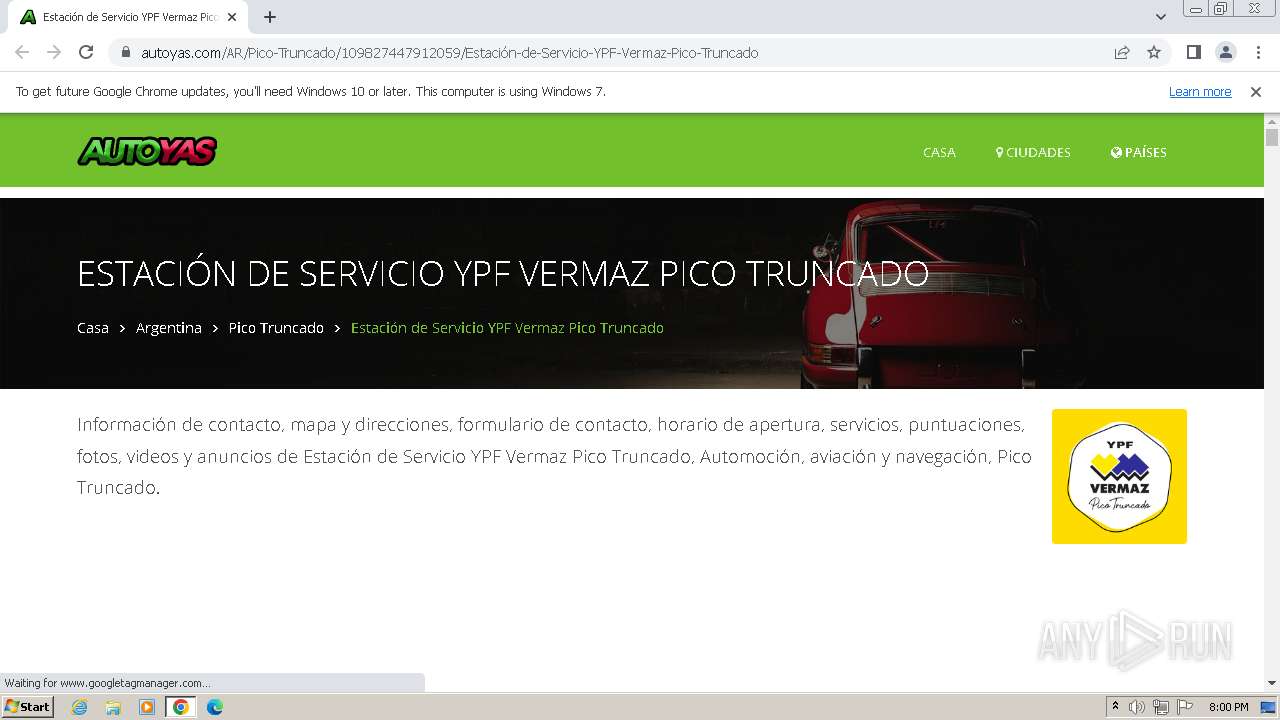The image size is (1280, 720).
Task: Open File Explorer from taskbar
Action: (x=113, y=707)
